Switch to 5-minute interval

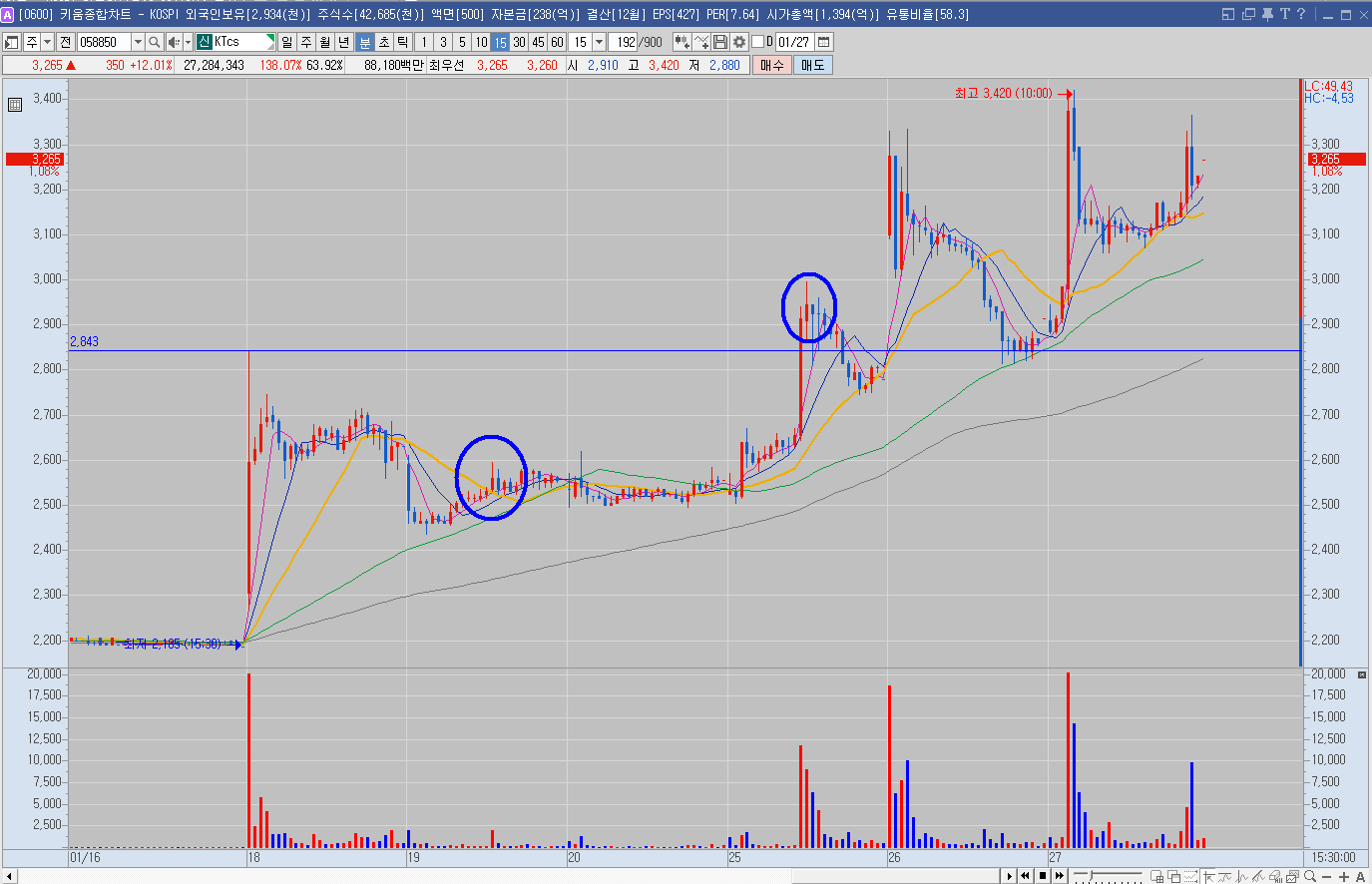point(462,42)
